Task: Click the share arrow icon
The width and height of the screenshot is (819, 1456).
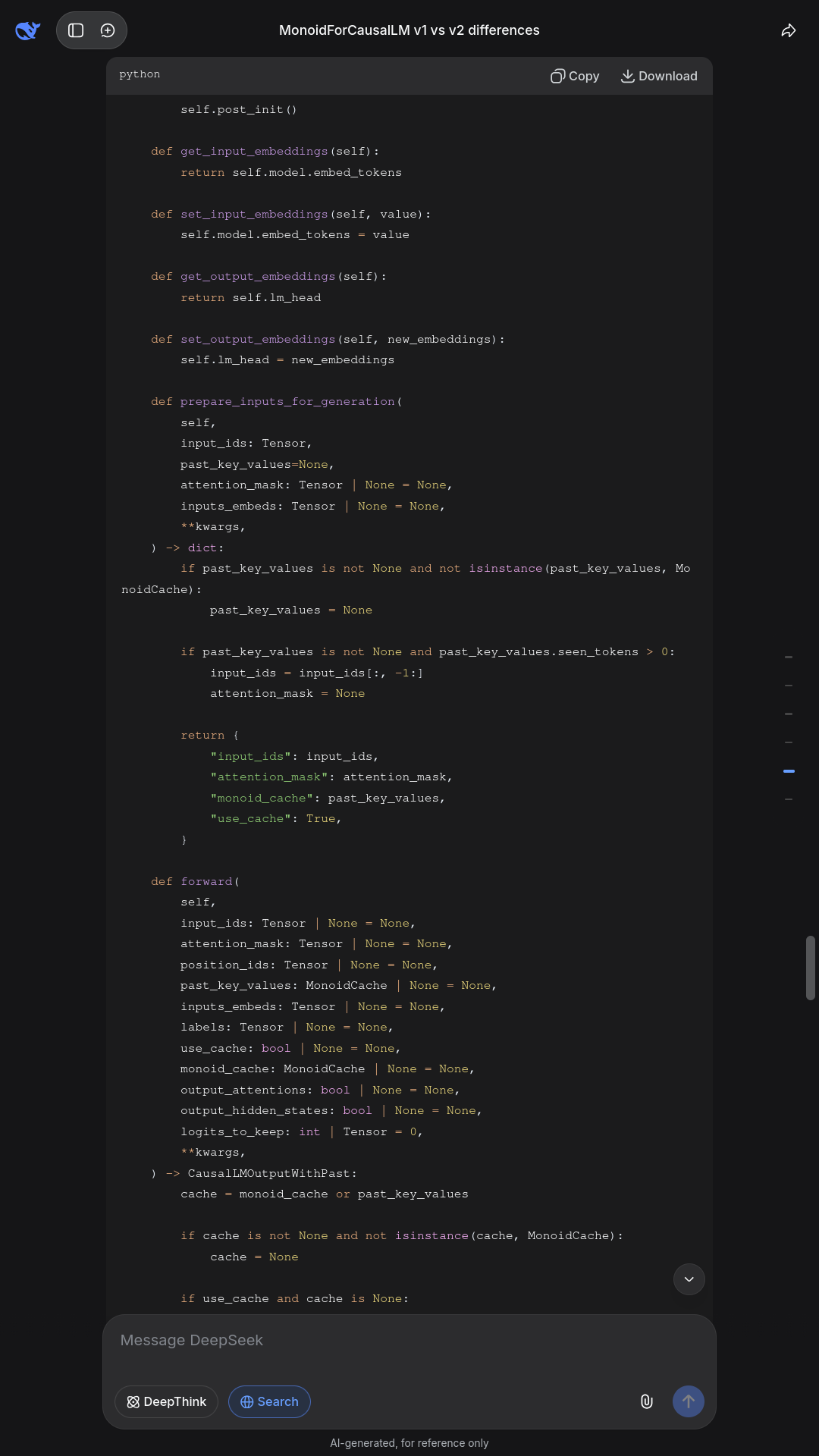Action: pos(789,30)
